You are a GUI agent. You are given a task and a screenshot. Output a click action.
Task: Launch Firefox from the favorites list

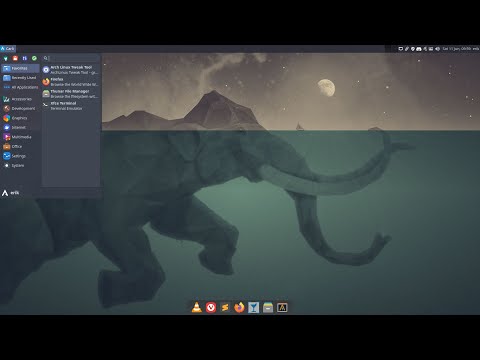click(x=71, y=82)
